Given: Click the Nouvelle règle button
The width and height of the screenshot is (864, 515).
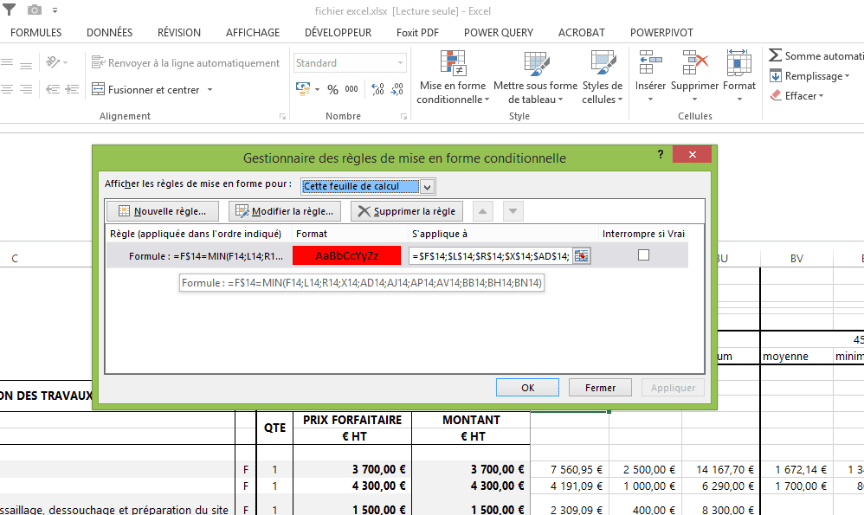Looking at the screenshot, I should [x=162, y=211].
